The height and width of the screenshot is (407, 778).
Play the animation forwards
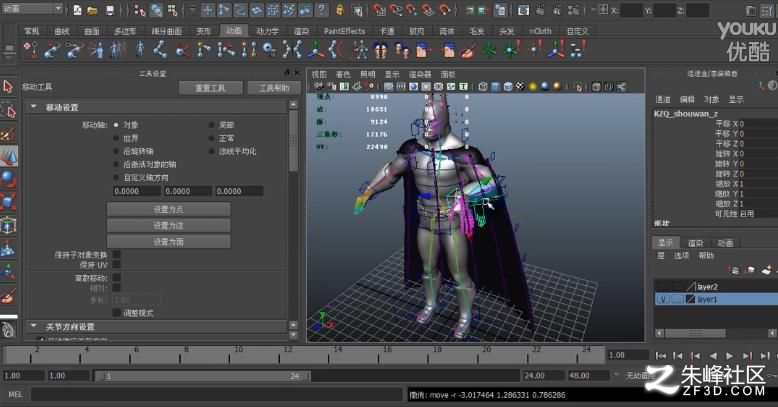tap(729, 355)
